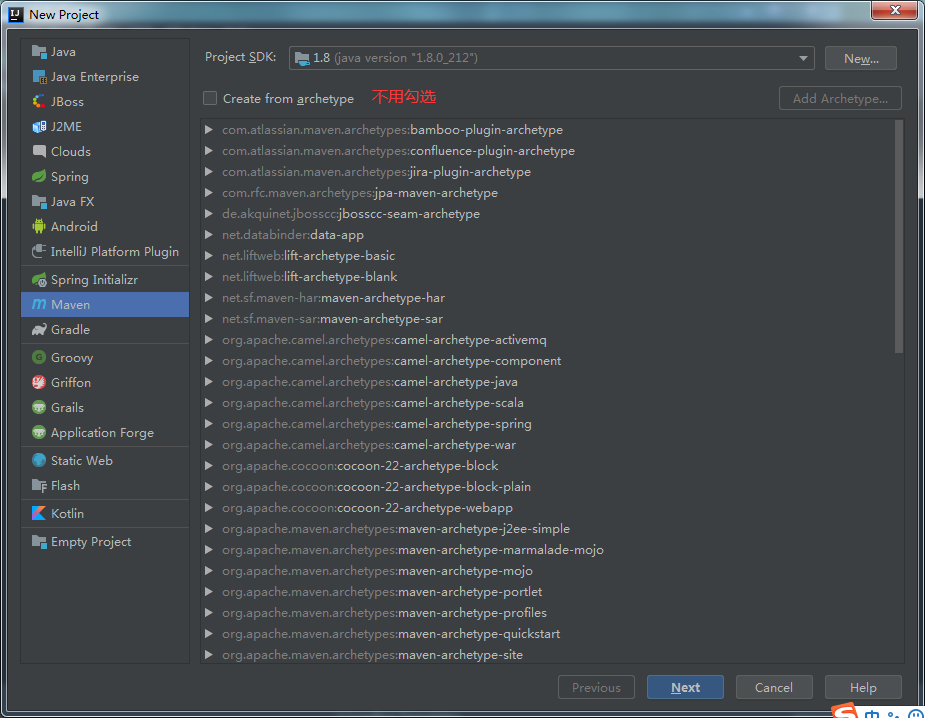
Task: Select maven-archetype-profiles row
Action: (x=548, y=612)
